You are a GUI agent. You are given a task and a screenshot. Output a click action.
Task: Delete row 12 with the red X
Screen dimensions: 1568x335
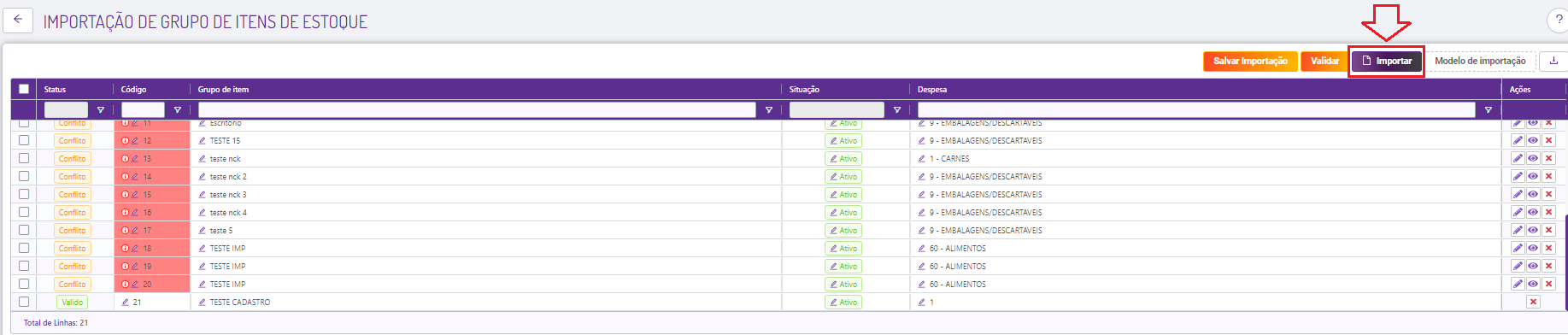click(x=1548, y=141)
